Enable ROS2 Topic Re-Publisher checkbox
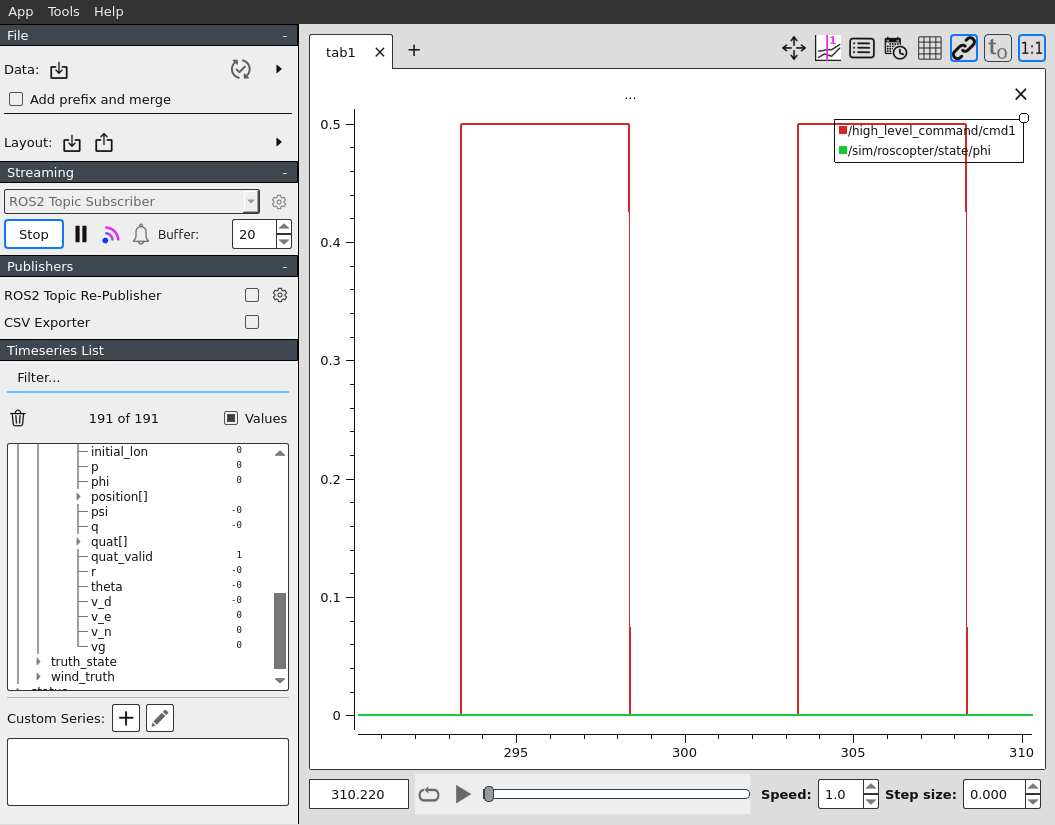The height and width of the screenshot is (825, 1055). (252, 295)
